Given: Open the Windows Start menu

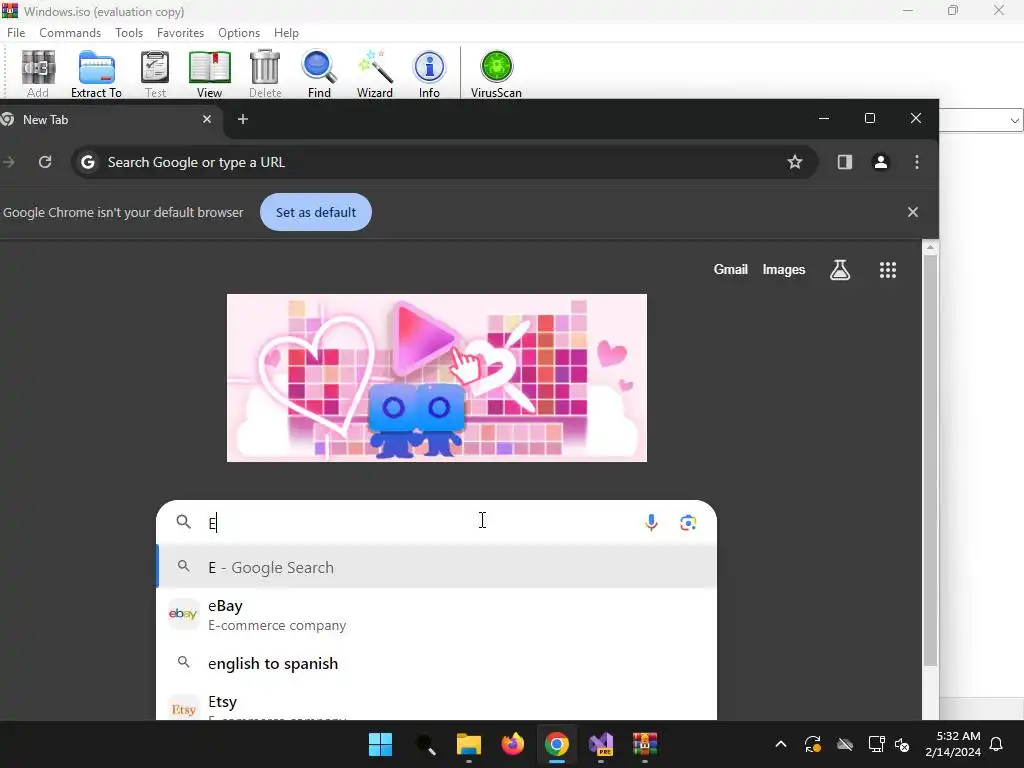Looking at the screenshot, I should [x=380, y=744].
